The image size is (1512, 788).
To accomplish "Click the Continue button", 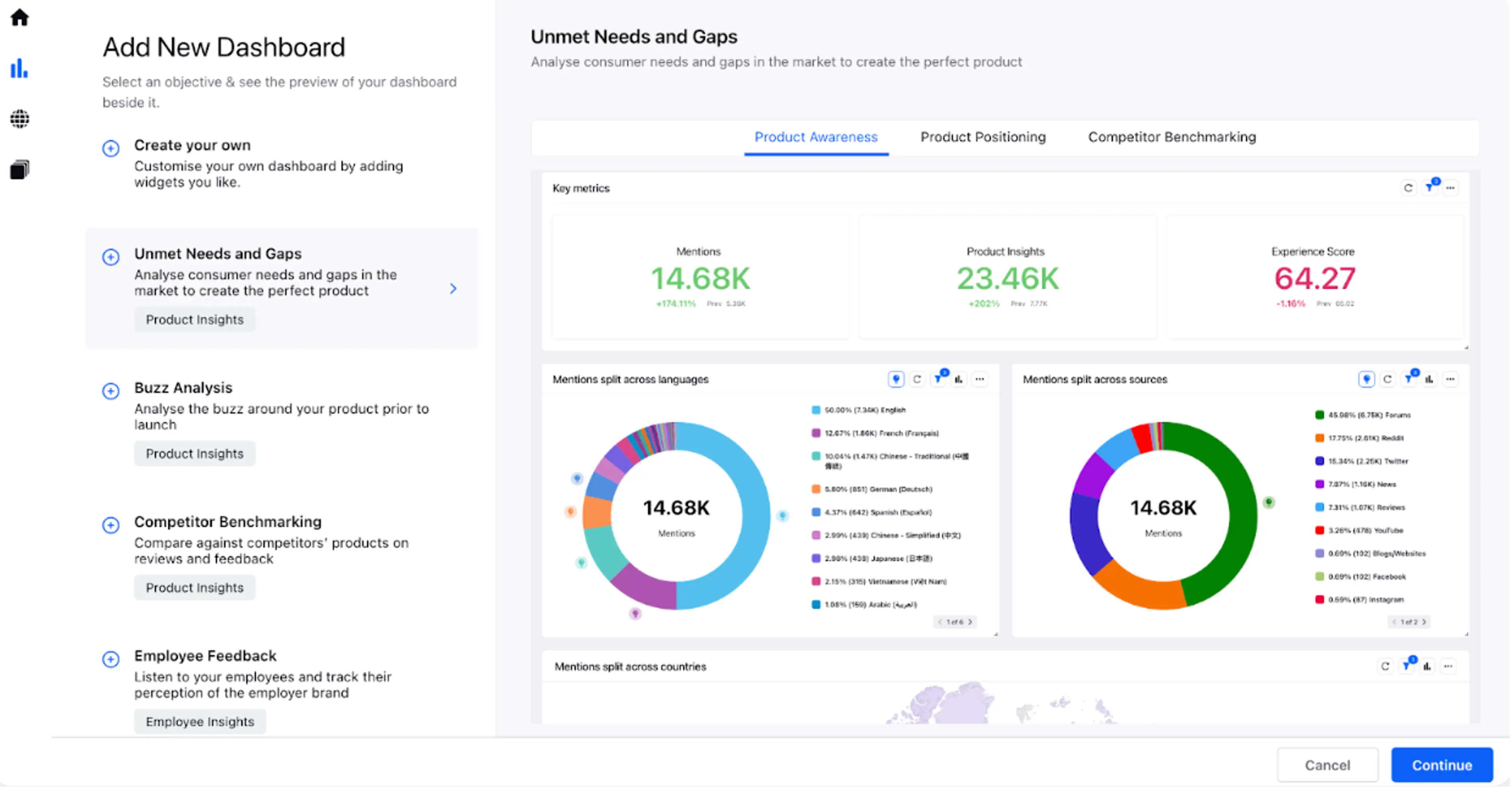I will tap(1442, 765).
